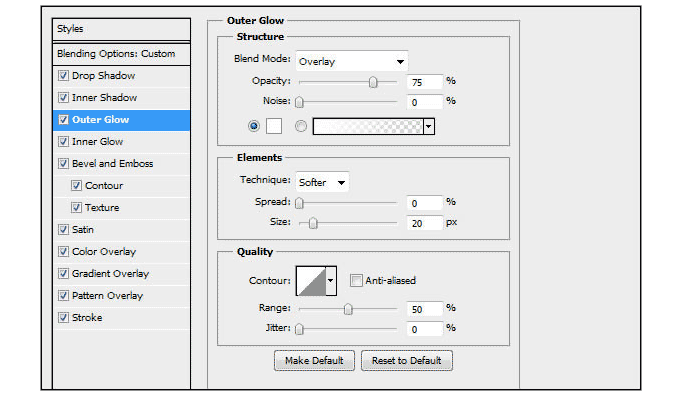Expand the Technique Softer dropdown
680x414 pixels.
click(x=322, y=182)
